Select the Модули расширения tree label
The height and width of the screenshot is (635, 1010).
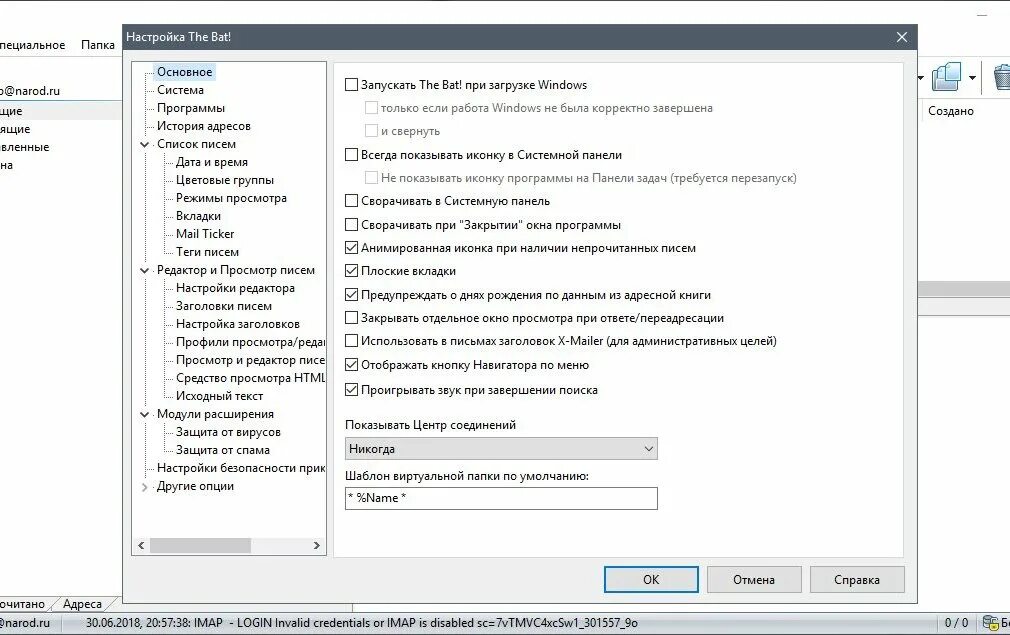[215, 415]
